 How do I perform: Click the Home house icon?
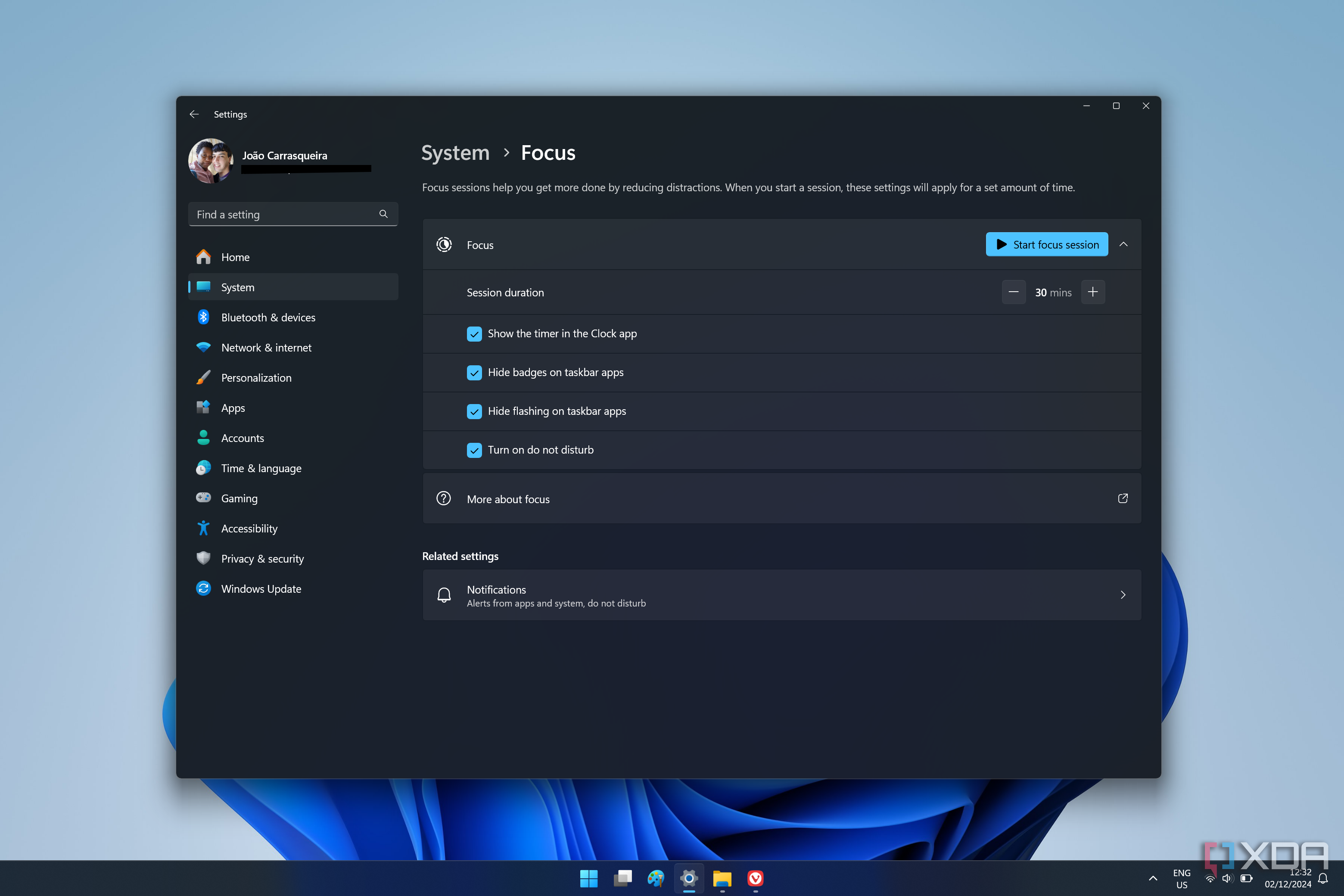click(203, 257)
